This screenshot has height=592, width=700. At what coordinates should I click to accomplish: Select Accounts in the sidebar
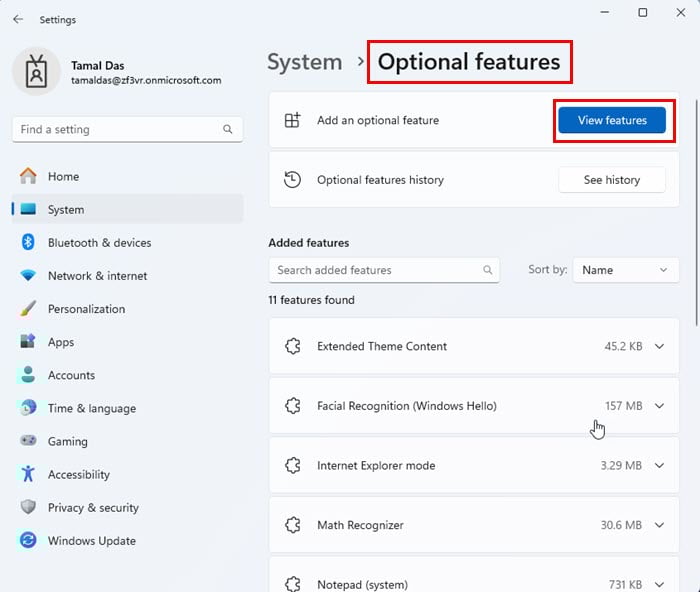click(71, 375)
